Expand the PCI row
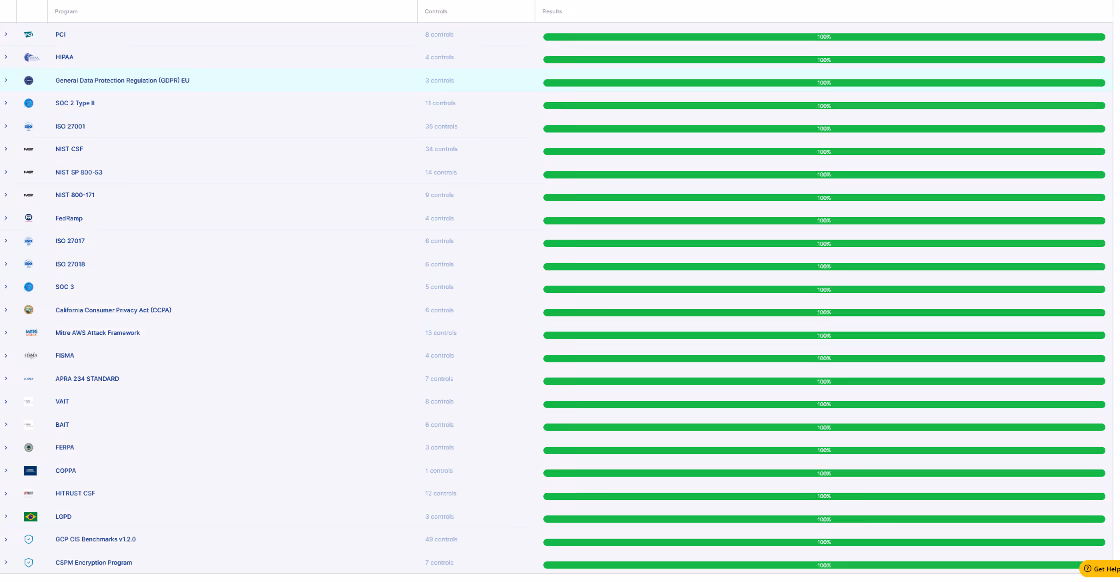This screenshot has width=1120, height=582. point(6,34)
